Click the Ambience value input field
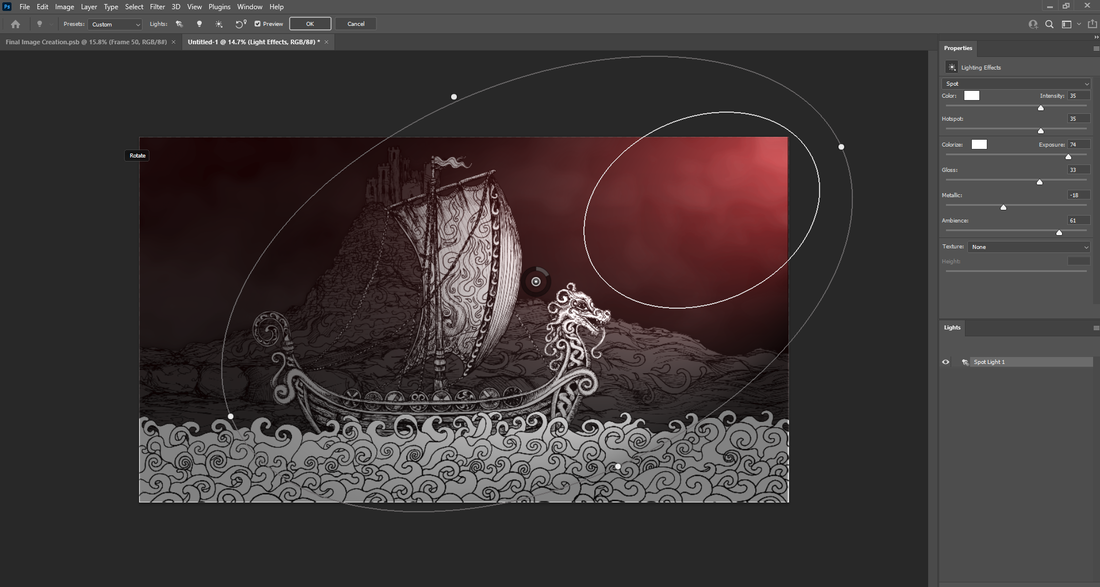 pyautogui.click(x=1078, y=220)
